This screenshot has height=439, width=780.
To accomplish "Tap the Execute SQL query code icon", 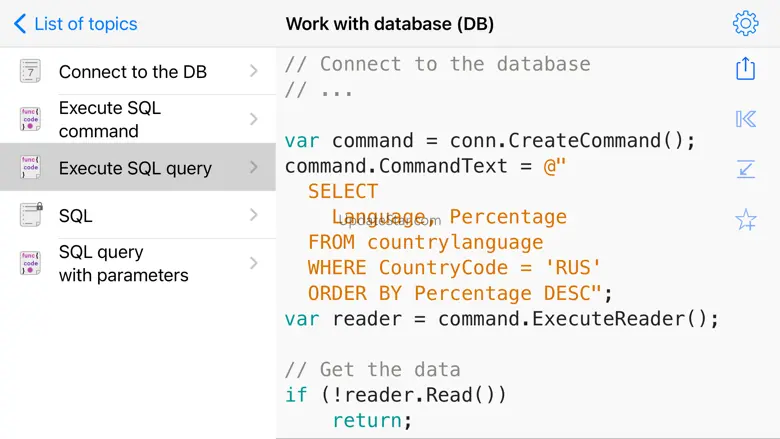I will (30, 168).
